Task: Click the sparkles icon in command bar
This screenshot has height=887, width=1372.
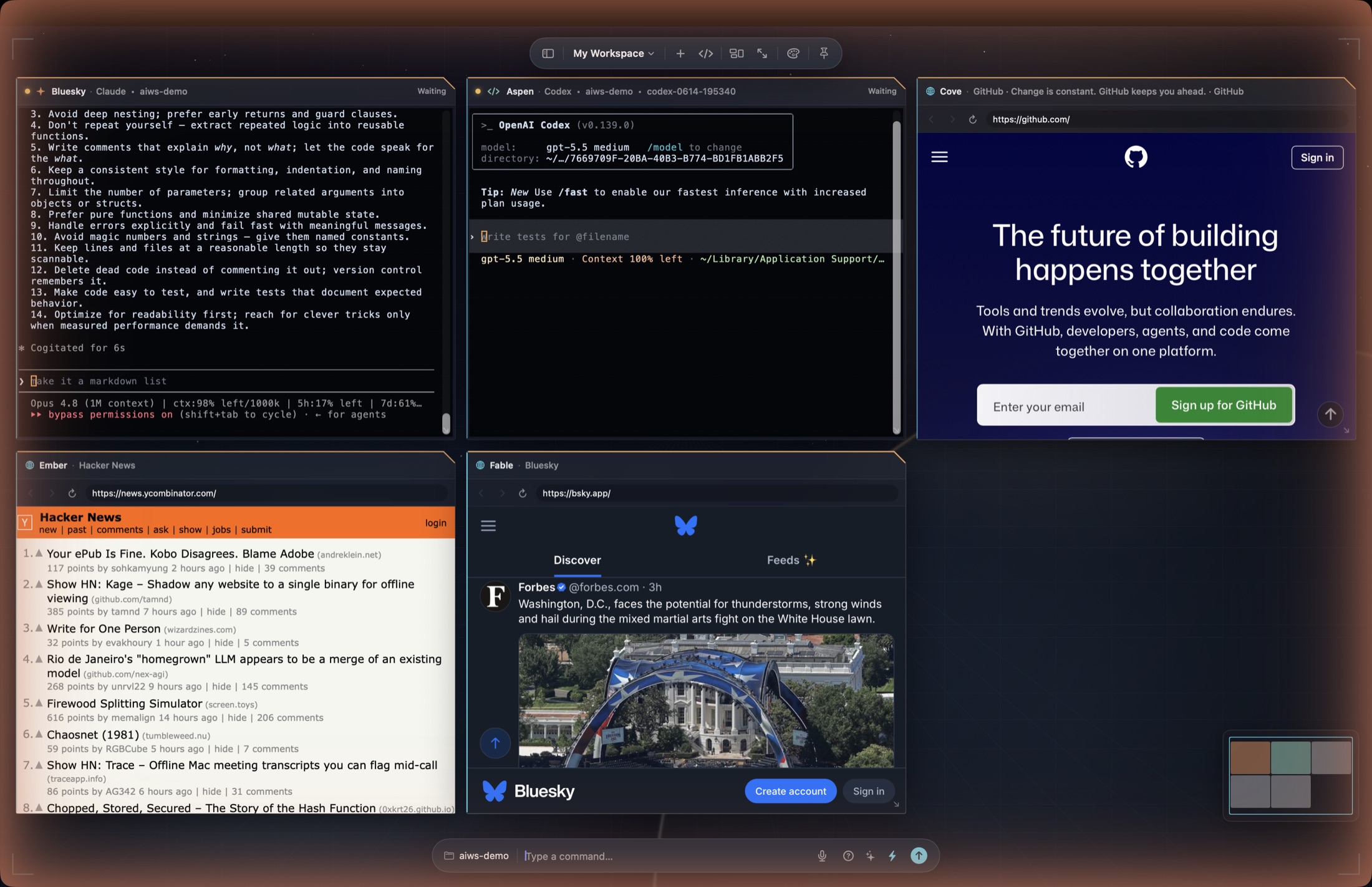Action: click(x=870, y=856)
